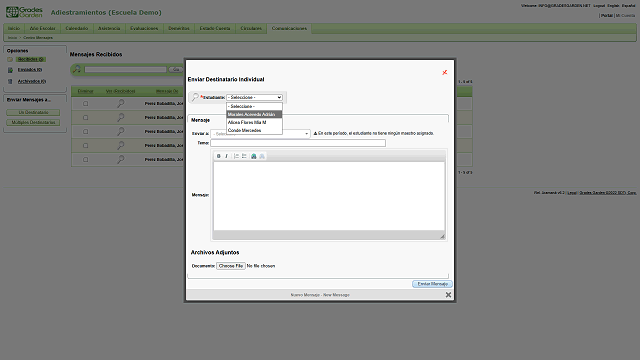Open the Enviados messages link
The height and width of the screenshot is (360, 640).
click(x=30, y=70)
